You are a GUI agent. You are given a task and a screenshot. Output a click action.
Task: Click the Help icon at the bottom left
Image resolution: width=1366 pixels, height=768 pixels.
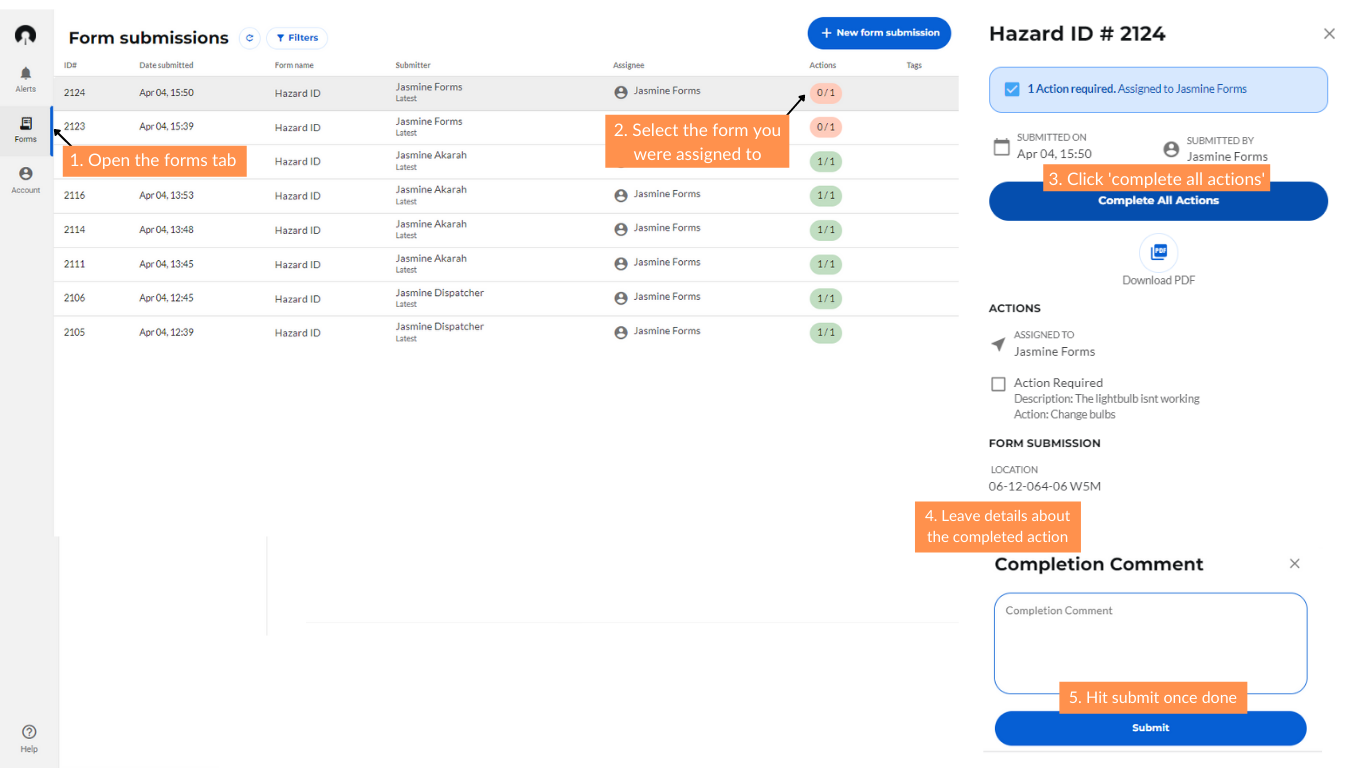[28, 732]
